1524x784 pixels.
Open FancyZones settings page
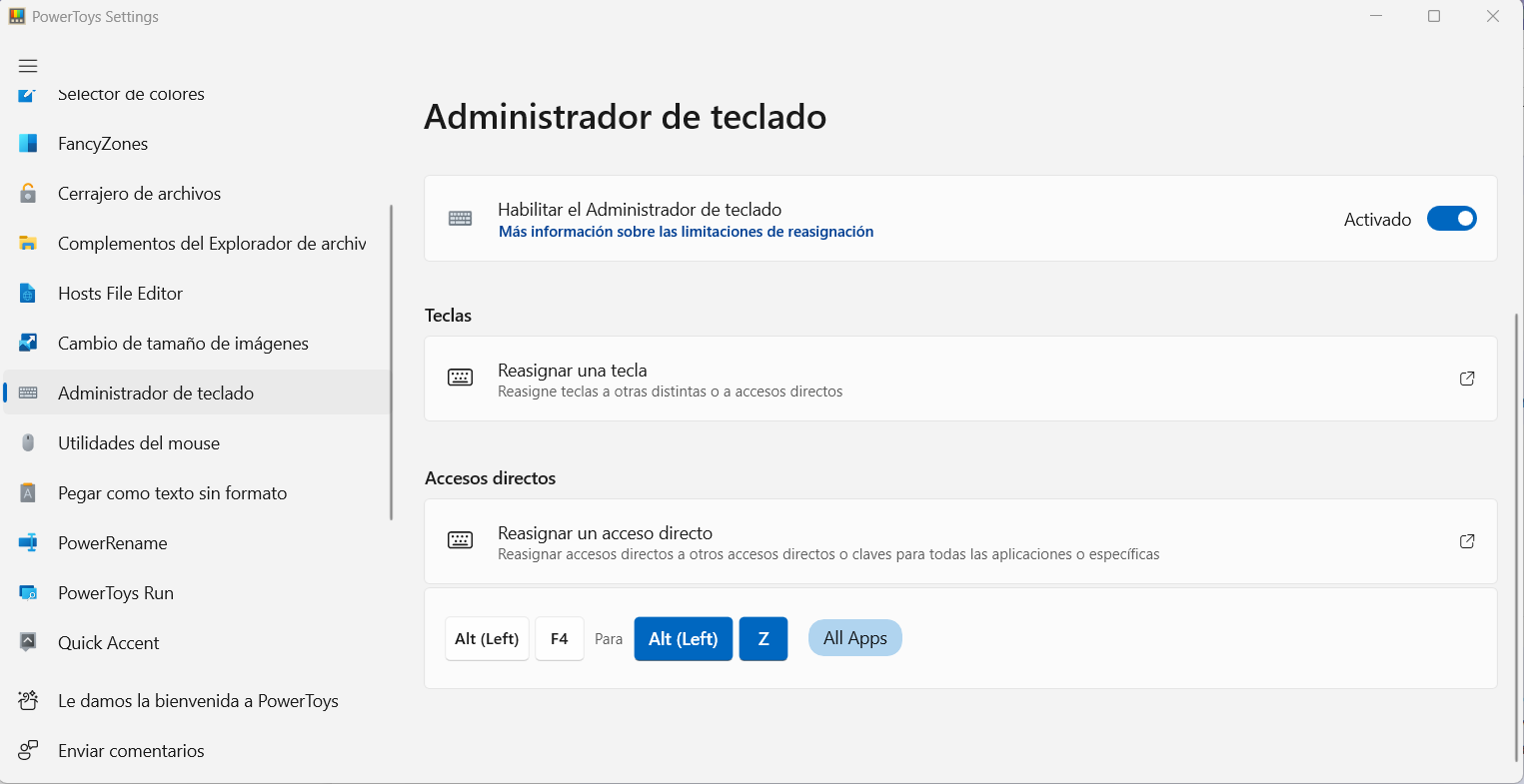pos(197,144)
